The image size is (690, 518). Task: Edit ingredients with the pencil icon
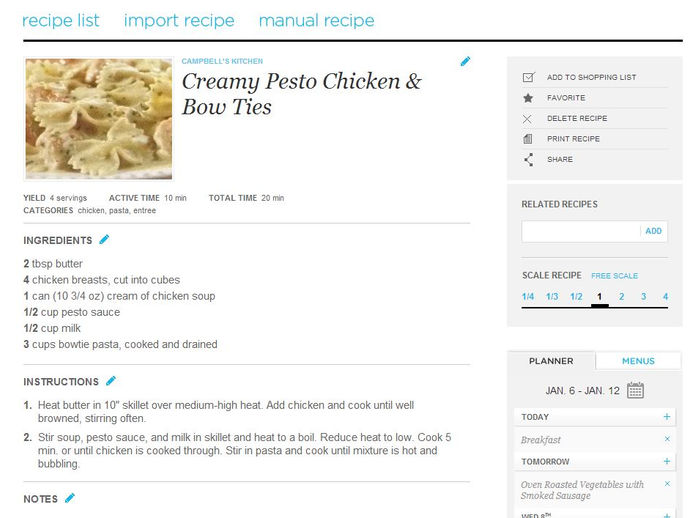coord(104,240)
